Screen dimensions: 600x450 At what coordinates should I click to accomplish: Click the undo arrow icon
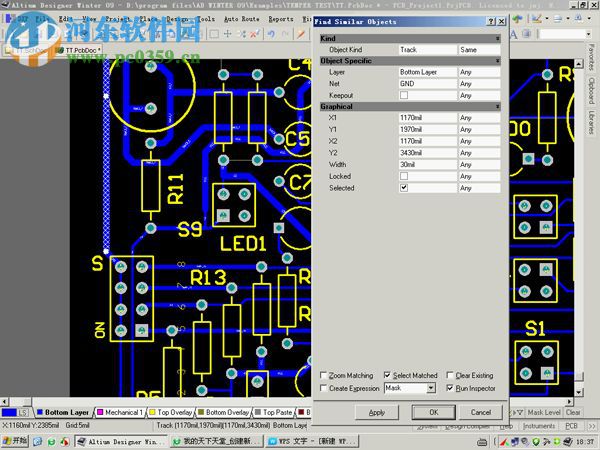pyautogui.click(x=271, y=34)
